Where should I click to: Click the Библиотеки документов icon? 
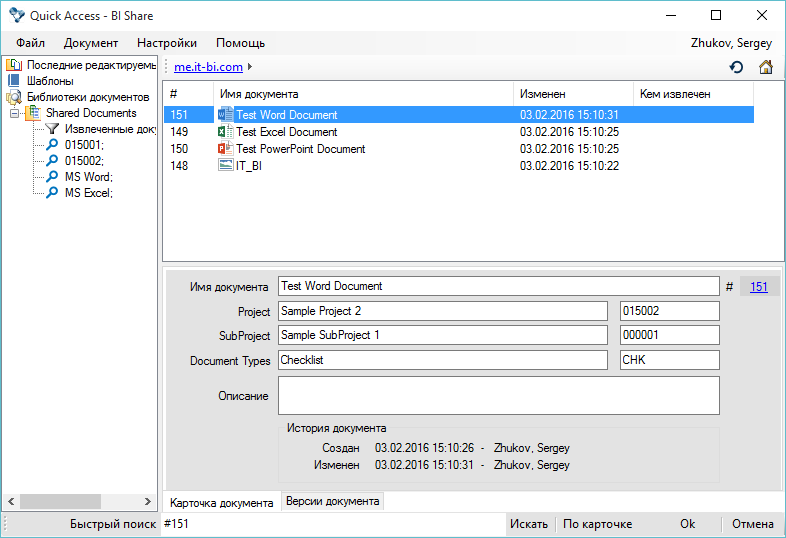(x=14, y=97)
